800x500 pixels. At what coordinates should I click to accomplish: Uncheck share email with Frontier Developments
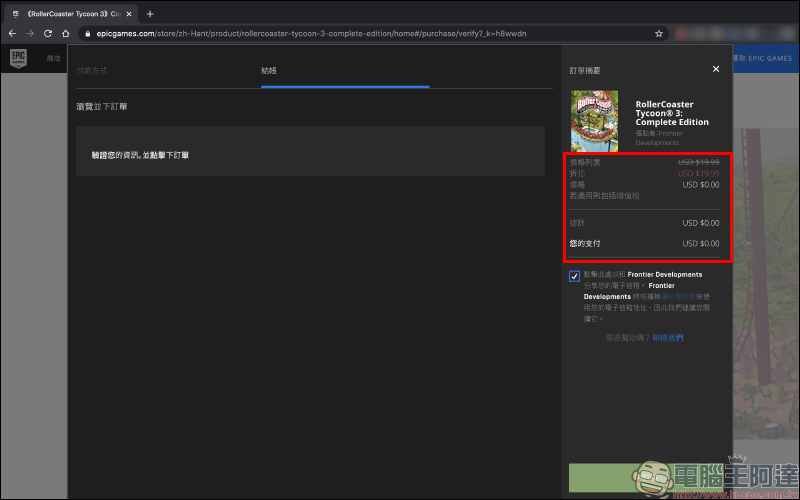pos(574,276)
